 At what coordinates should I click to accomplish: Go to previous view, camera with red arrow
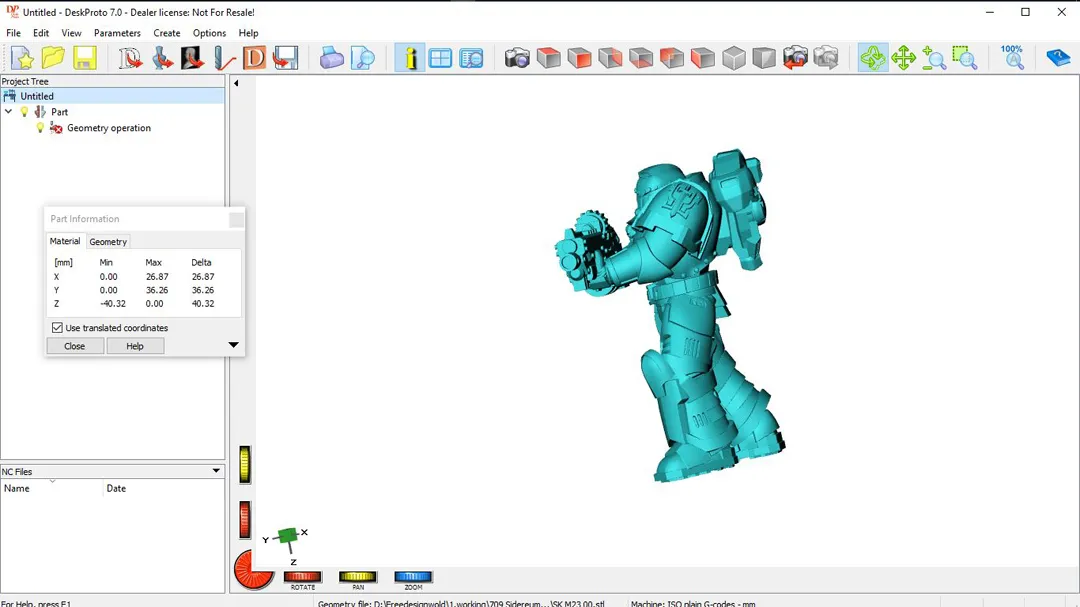[795, 58]
